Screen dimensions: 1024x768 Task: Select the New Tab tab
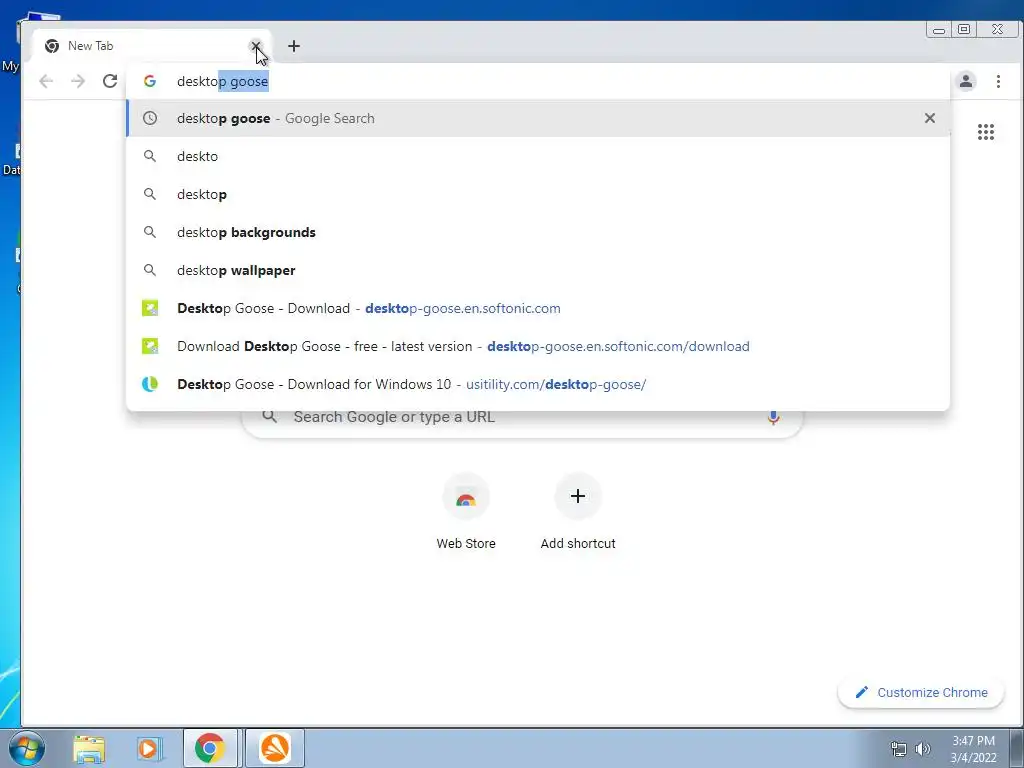pyautogui.click(x=152, y=46)
